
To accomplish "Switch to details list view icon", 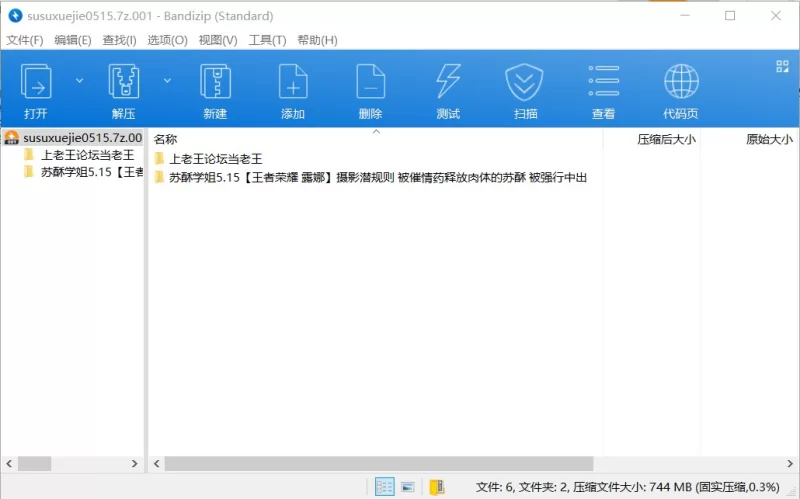I will [384, 487].
